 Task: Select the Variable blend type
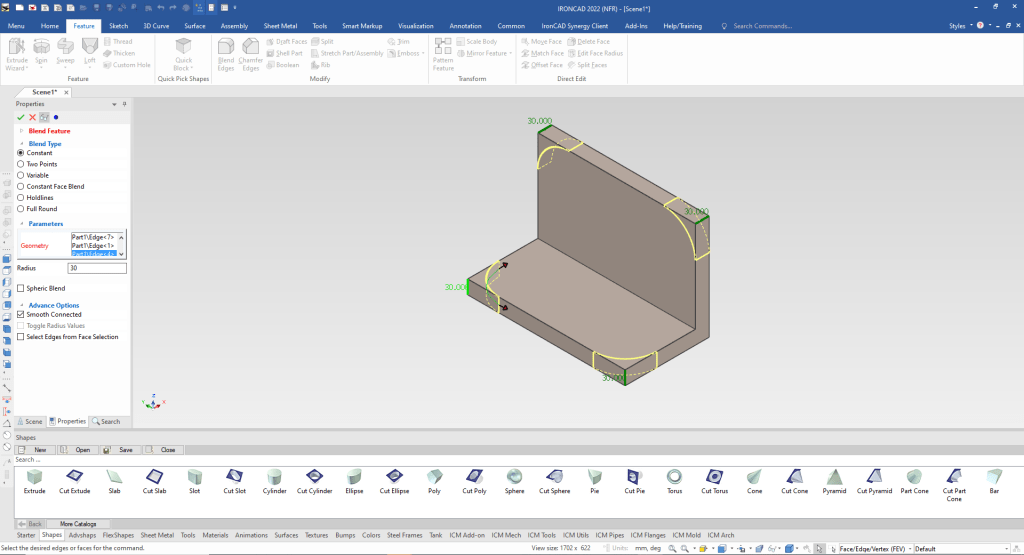click(x=21, y=175)
